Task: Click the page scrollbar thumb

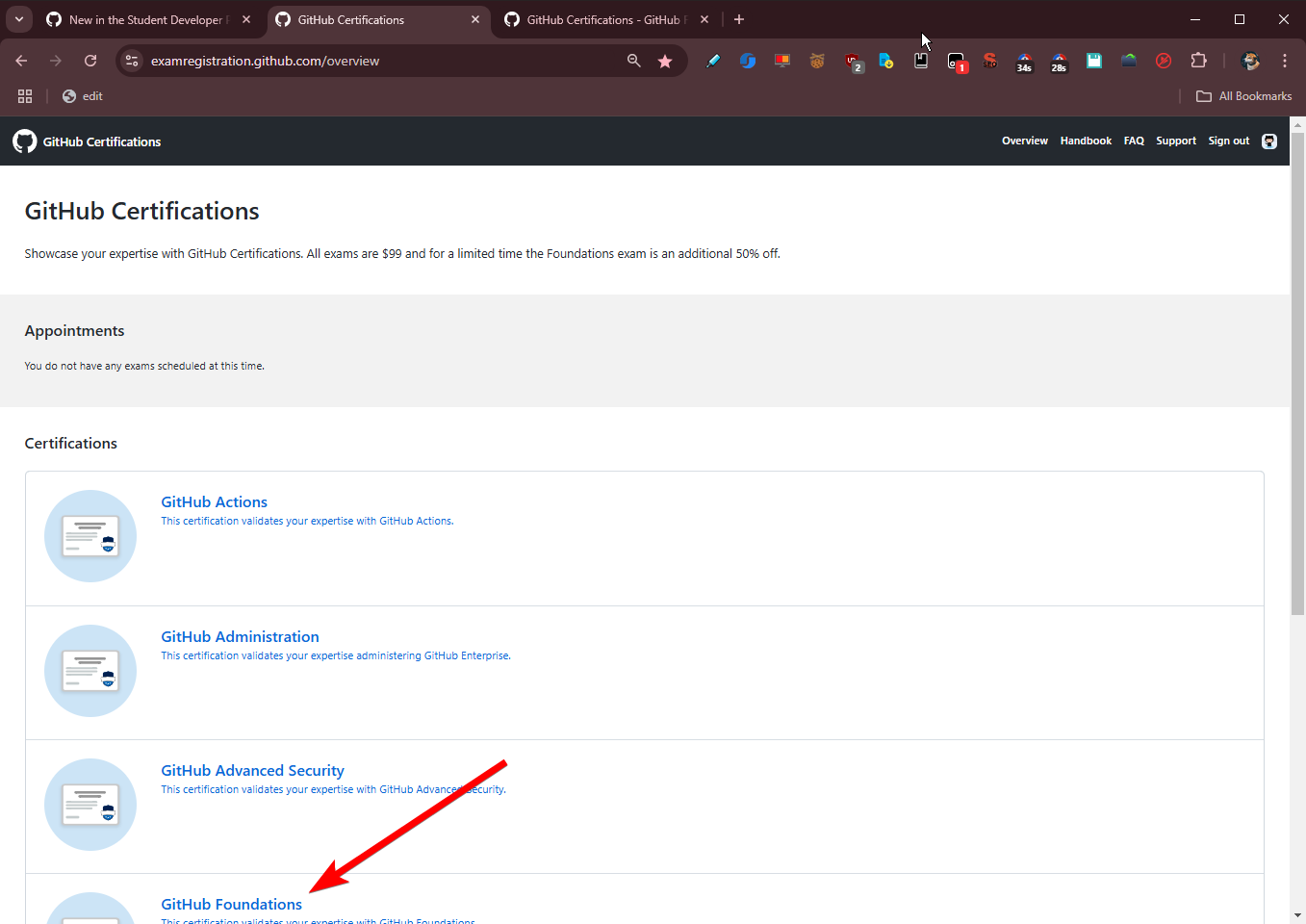Action: 1297,373
